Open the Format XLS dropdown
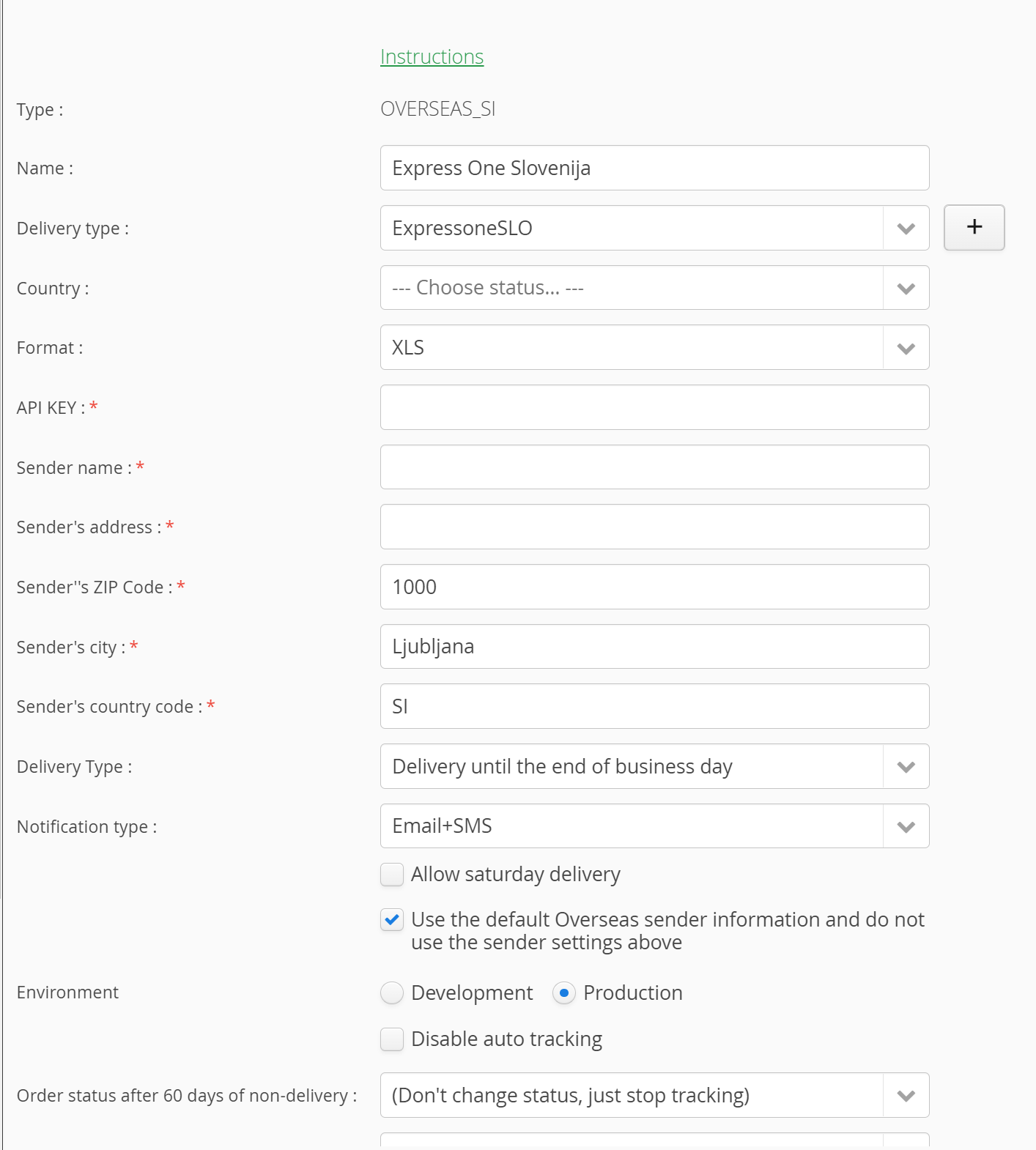The height and width of the screenshot is (1150, 1036). (x=654, y=347)
